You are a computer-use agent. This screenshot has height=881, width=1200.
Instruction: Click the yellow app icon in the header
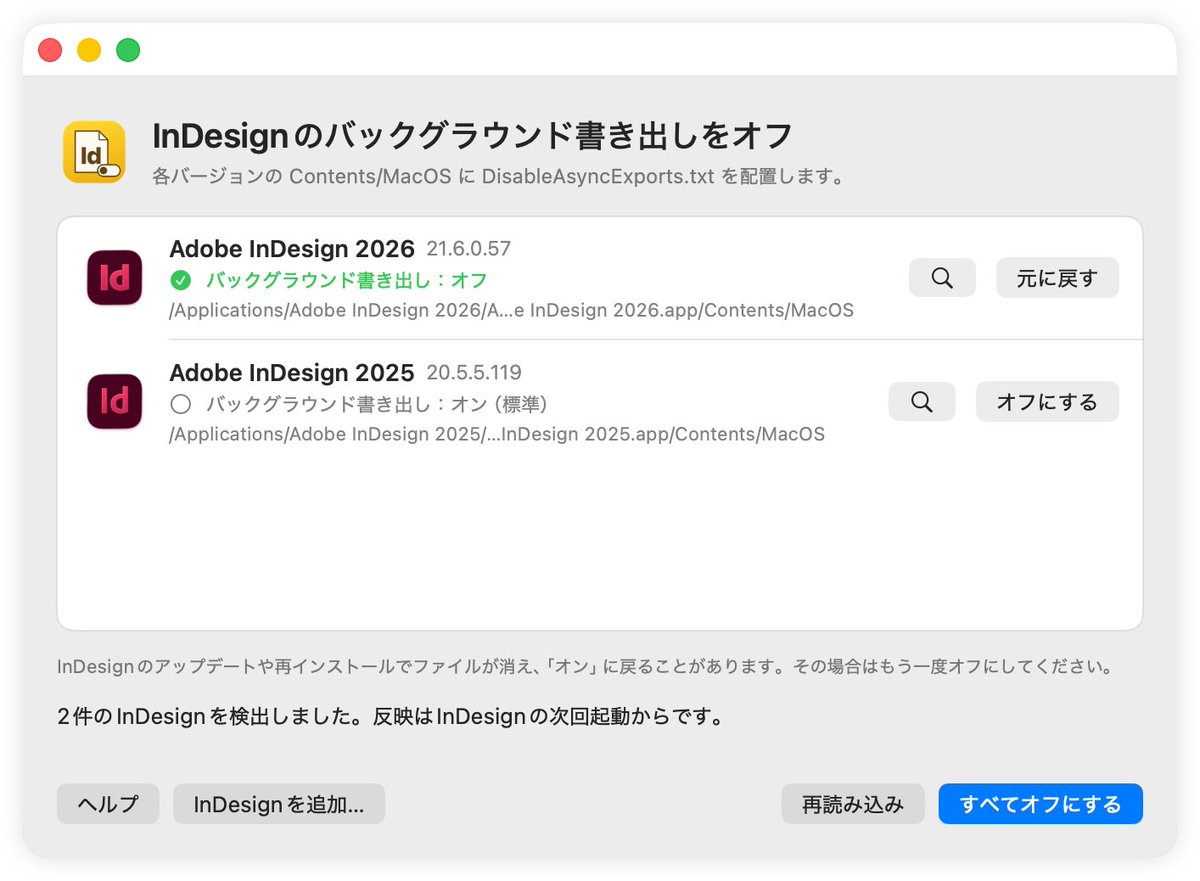tap(94, 152)
